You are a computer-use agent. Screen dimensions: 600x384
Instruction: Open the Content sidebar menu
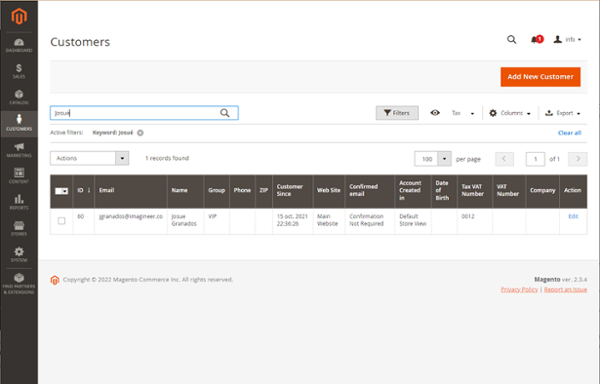coord(19,176)
